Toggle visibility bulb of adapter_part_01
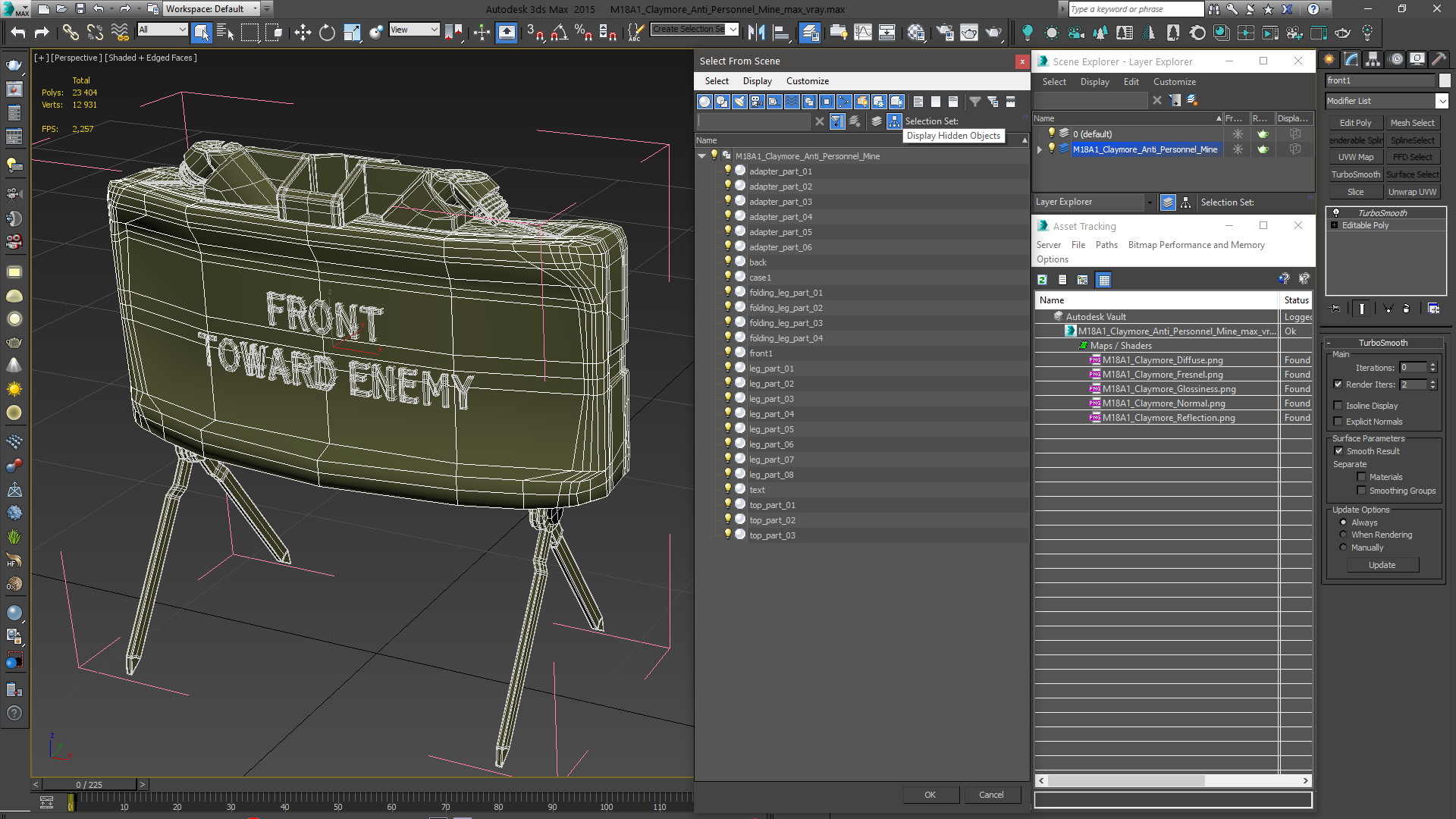Image resolution: width=1456 pixels, height=819 pixels. point(728,171)
